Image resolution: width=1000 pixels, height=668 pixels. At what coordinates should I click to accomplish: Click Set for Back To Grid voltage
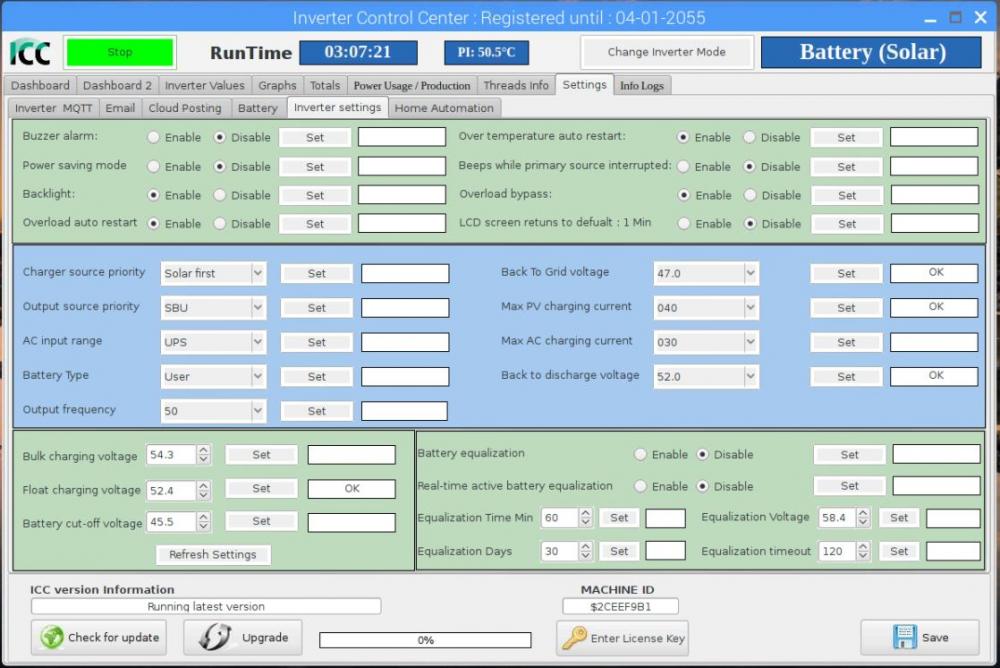pos(846,273)
